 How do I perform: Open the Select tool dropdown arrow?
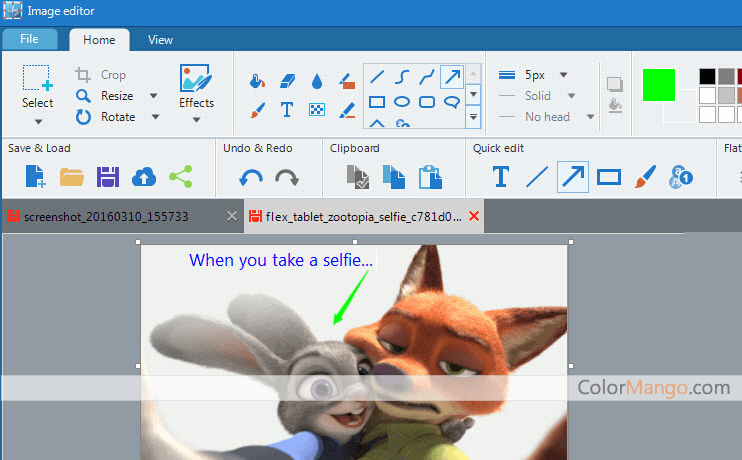point(38,122)
